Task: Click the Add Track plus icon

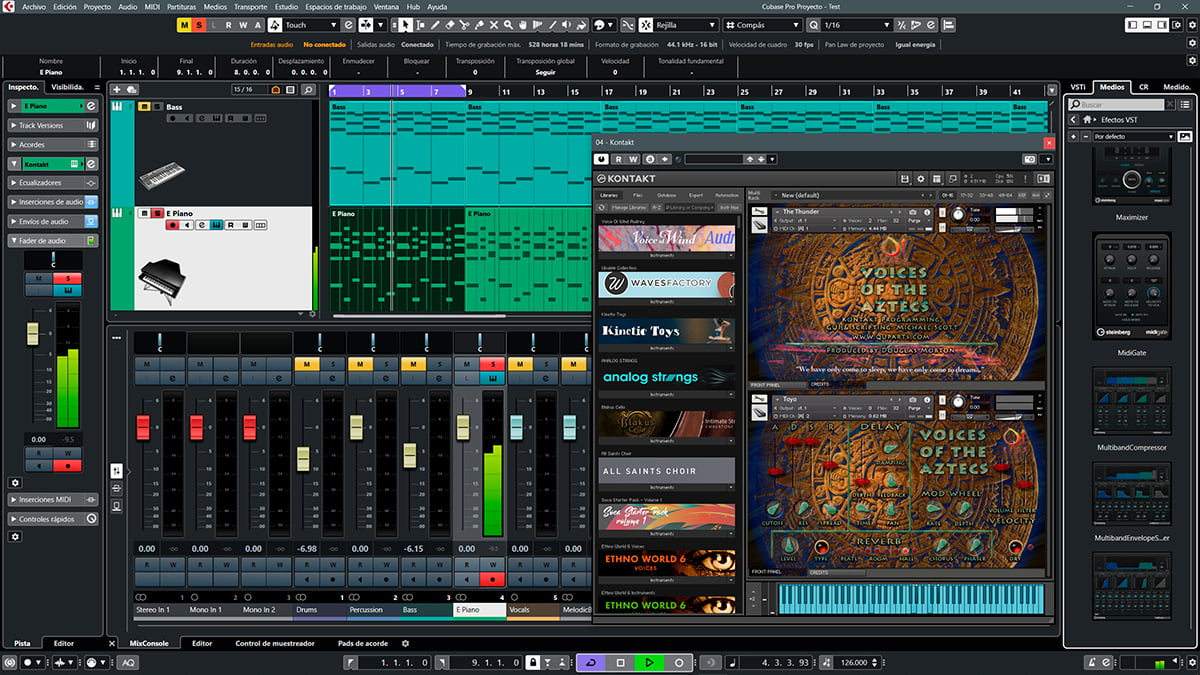Action: point(117,89)
